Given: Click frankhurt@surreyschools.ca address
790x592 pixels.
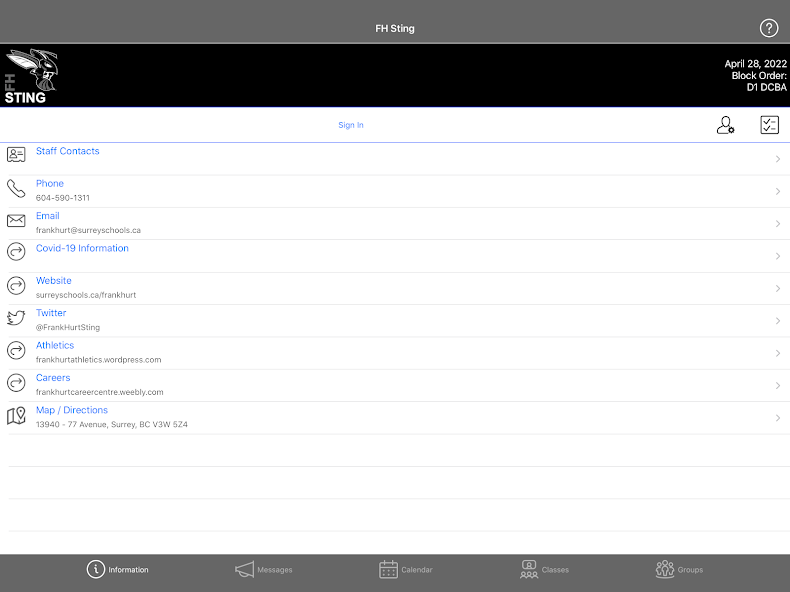Looking at the screenshot, I should (88, 230).
